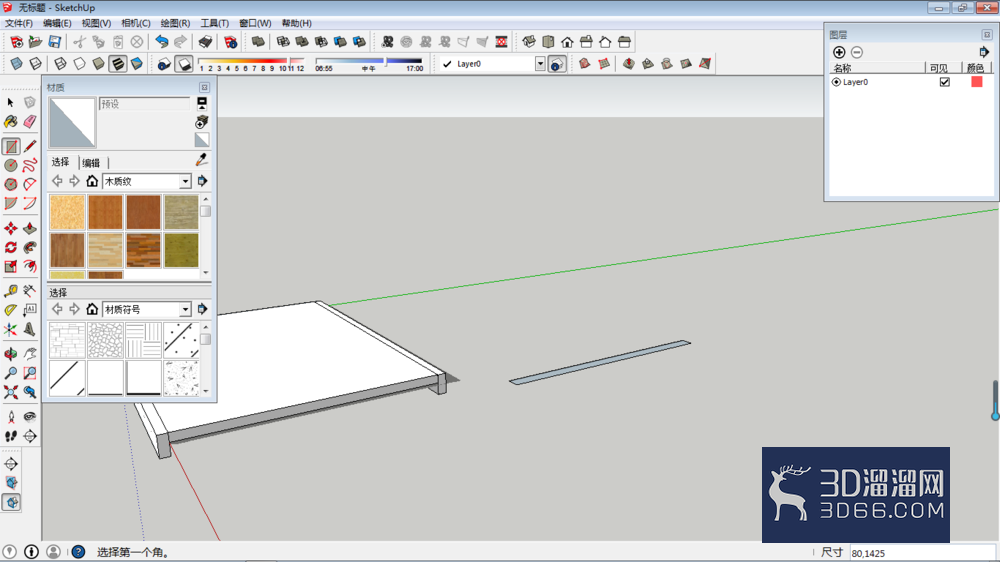Delete layer with minus button

857,52
